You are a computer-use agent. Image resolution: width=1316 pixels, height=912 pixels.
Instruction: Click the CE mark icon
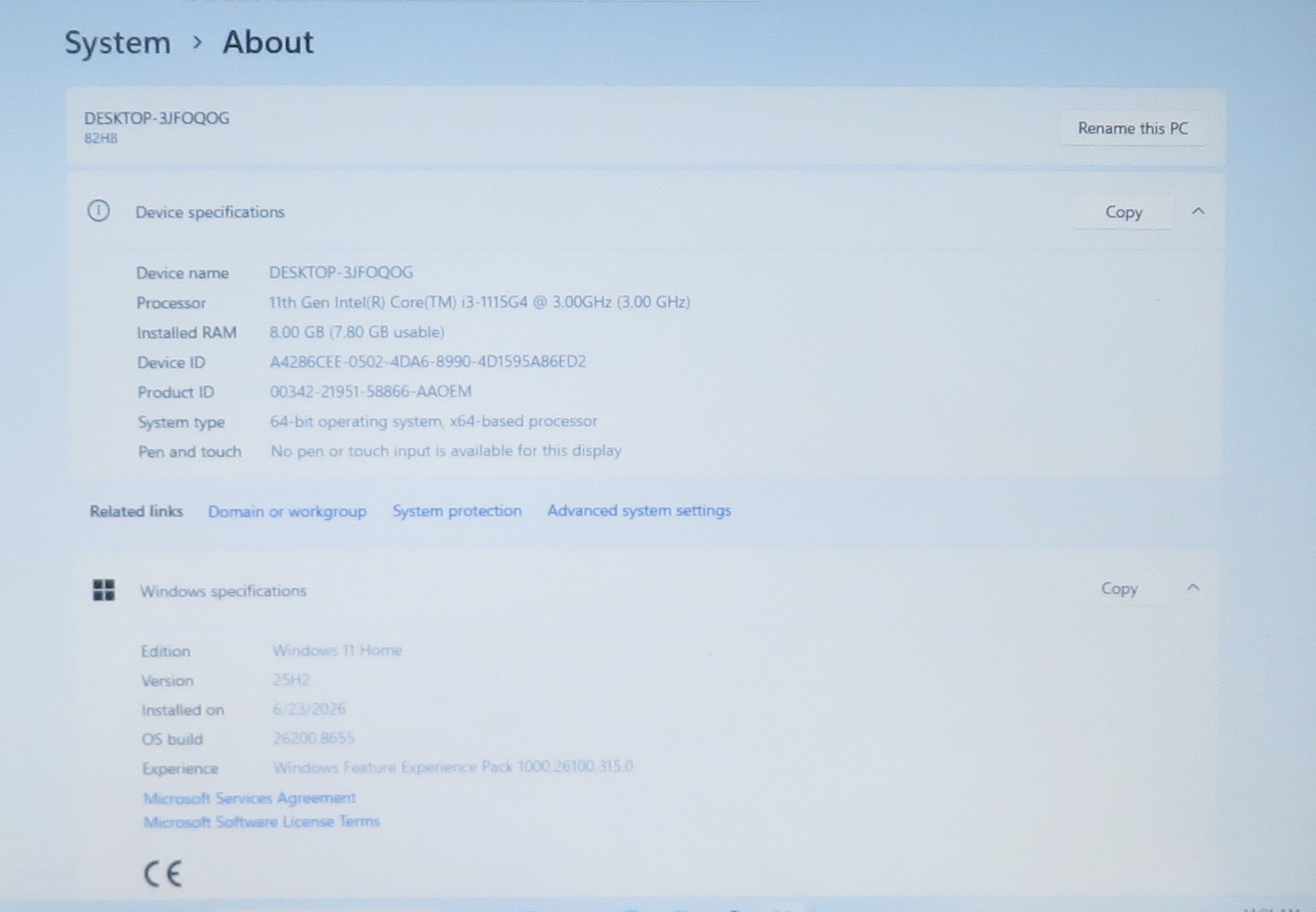(162, 873)
